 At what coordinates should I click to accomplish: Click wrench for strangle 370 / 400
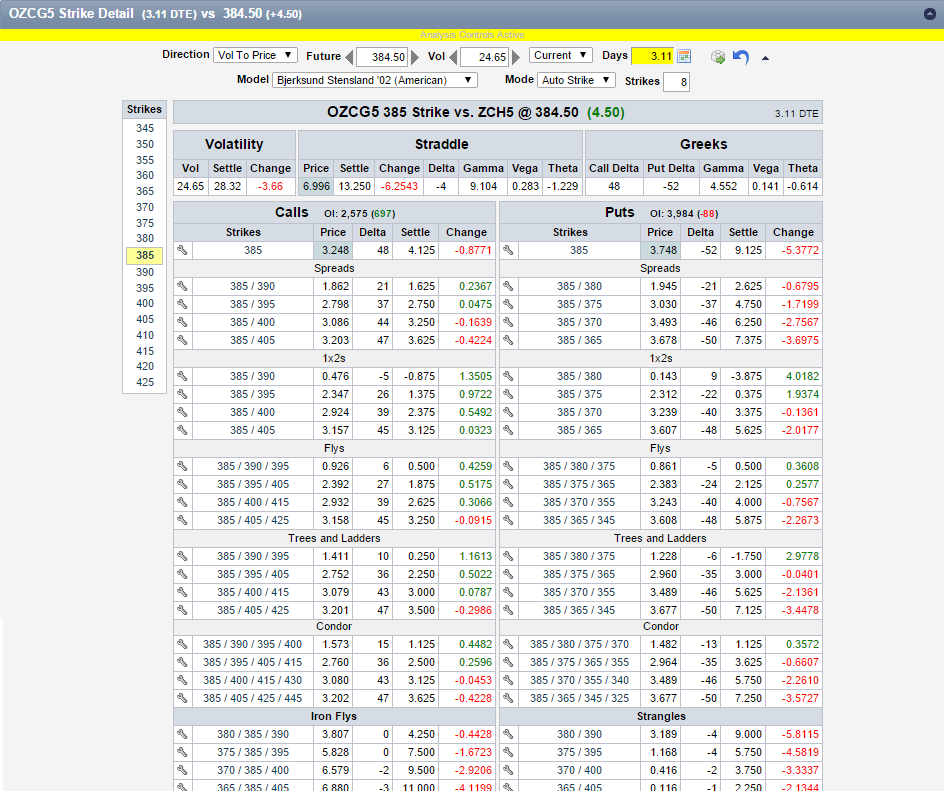point(509,771)
